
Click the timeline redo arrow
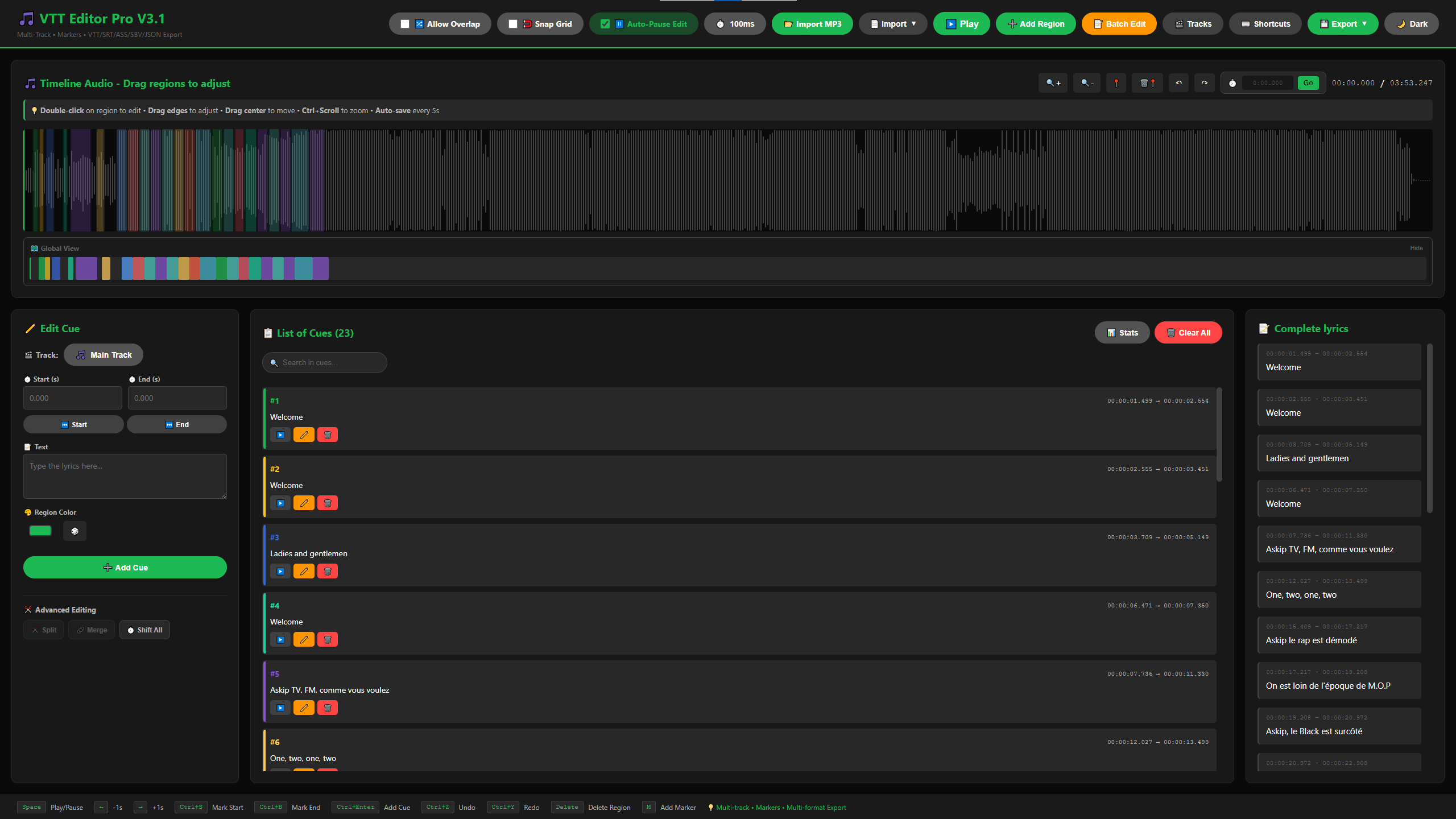point(1204,83)
